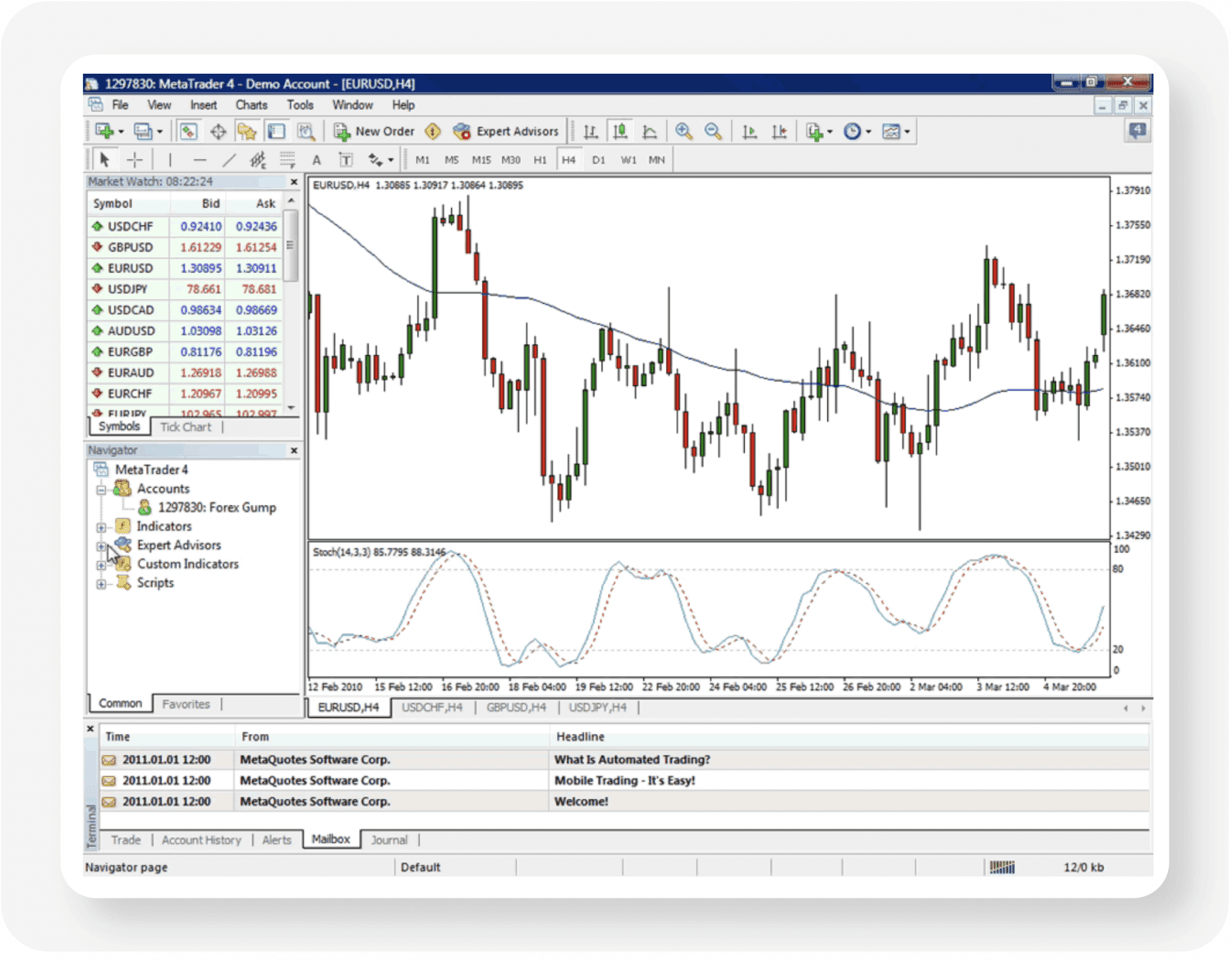Expand the Scripts tree node

(x=101, y=584)
